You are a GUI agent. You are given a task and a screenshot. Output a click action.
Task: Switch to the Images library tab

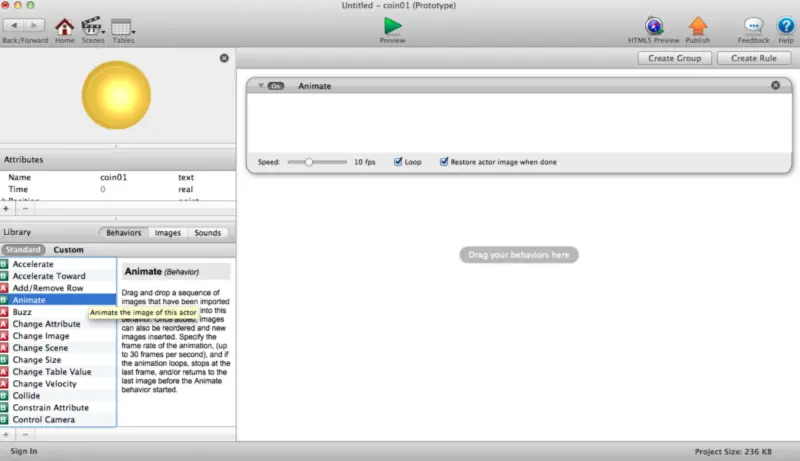tap(167, 233)
